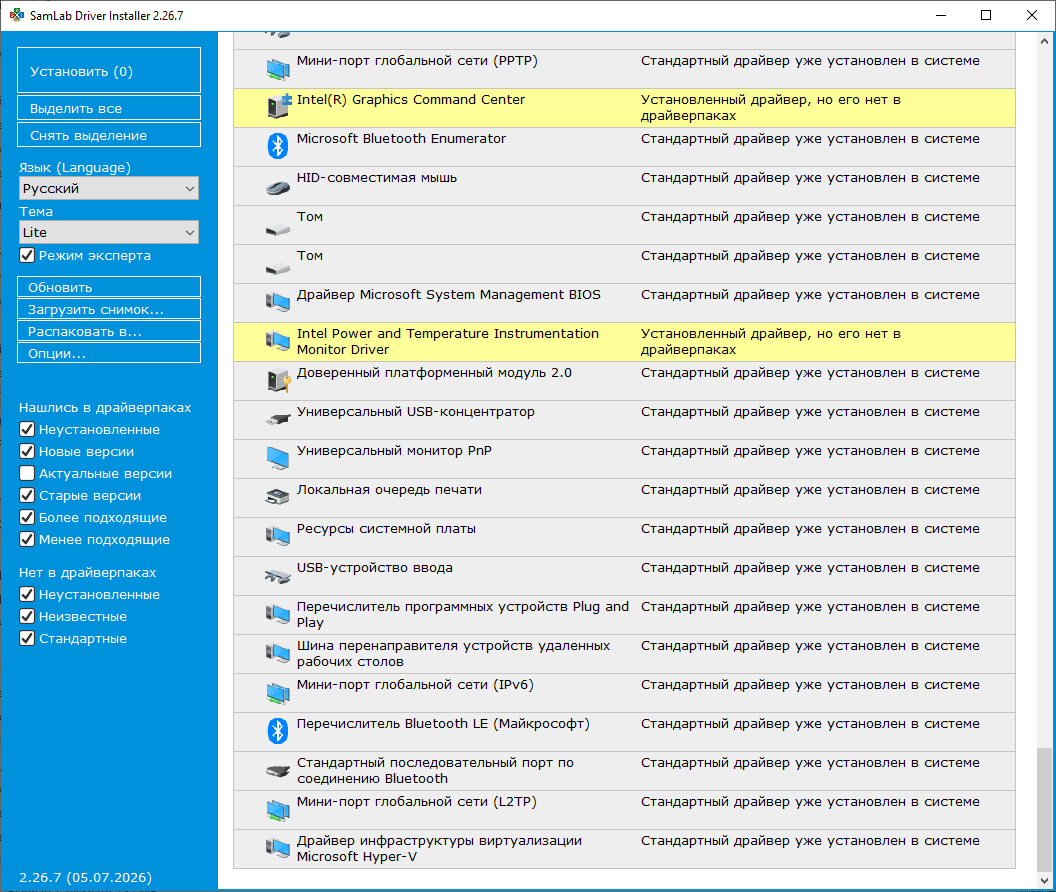Click the Локальная очередь печати printer icon
Screen dimensions: 1056x892
tap(277, 497)
